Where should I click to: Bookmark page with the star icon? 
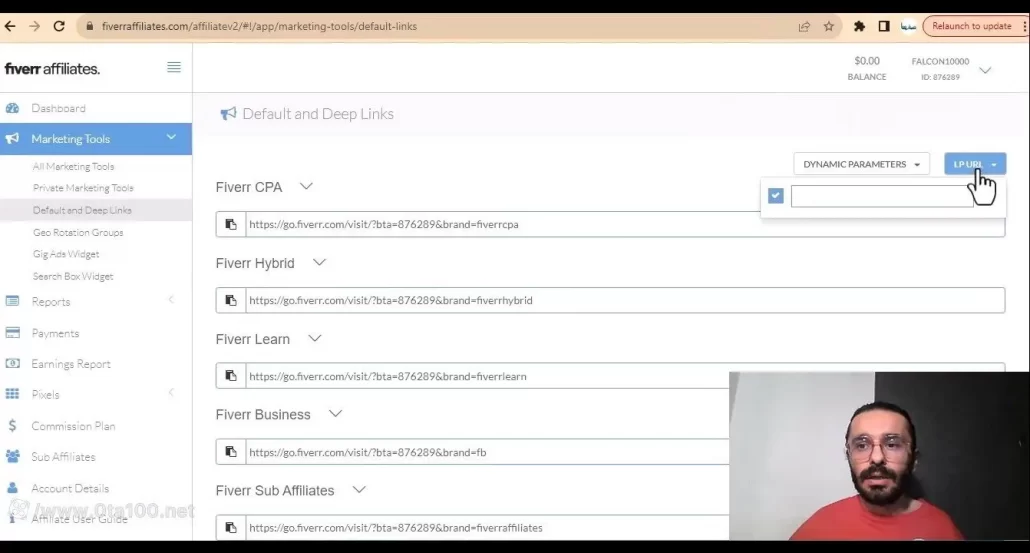coord(829,26)
